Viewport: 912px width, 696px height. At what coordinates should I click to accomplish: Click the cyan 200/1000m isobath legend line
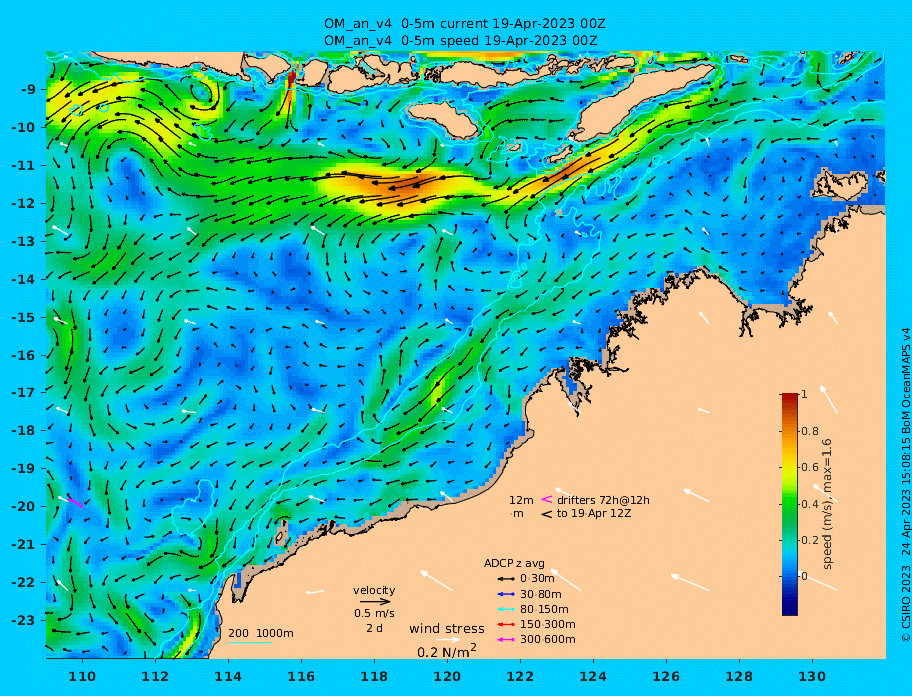250,643
